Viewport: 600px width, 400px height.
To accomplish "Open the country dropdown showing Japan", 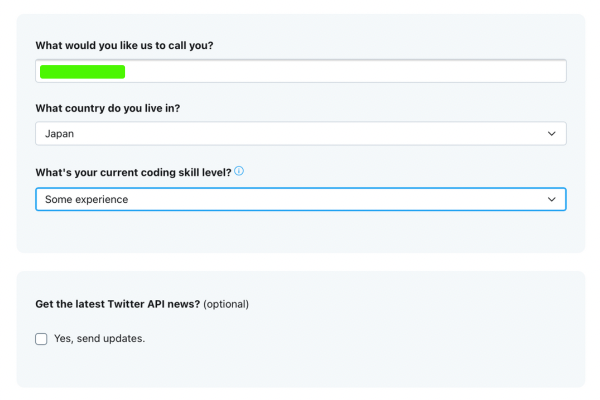I will pyautogui.click(x=300, y=133).
